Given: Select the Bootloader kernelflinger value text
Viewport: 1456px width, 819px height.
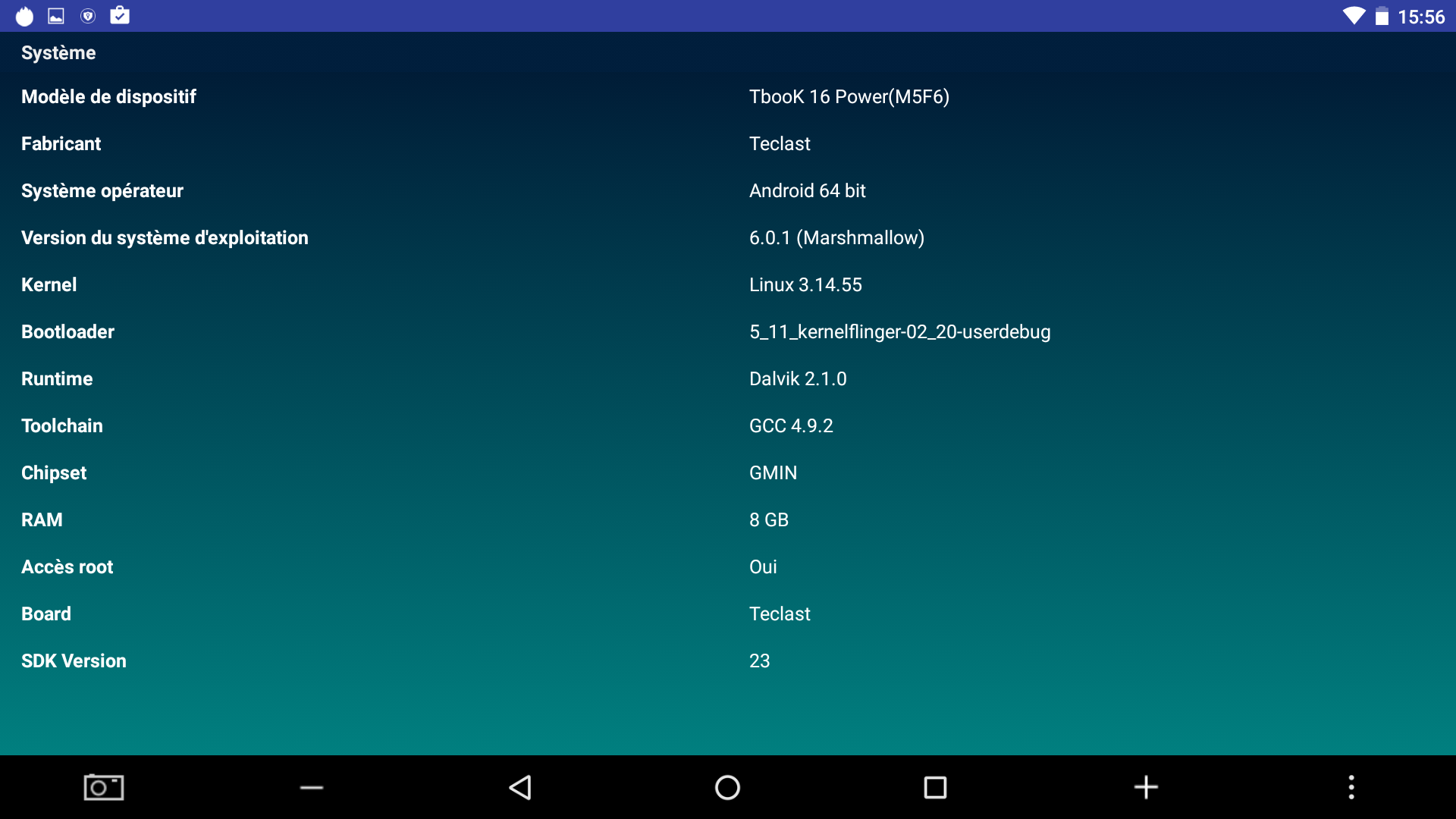Looking at the screenshot, I should coord(899,331).
